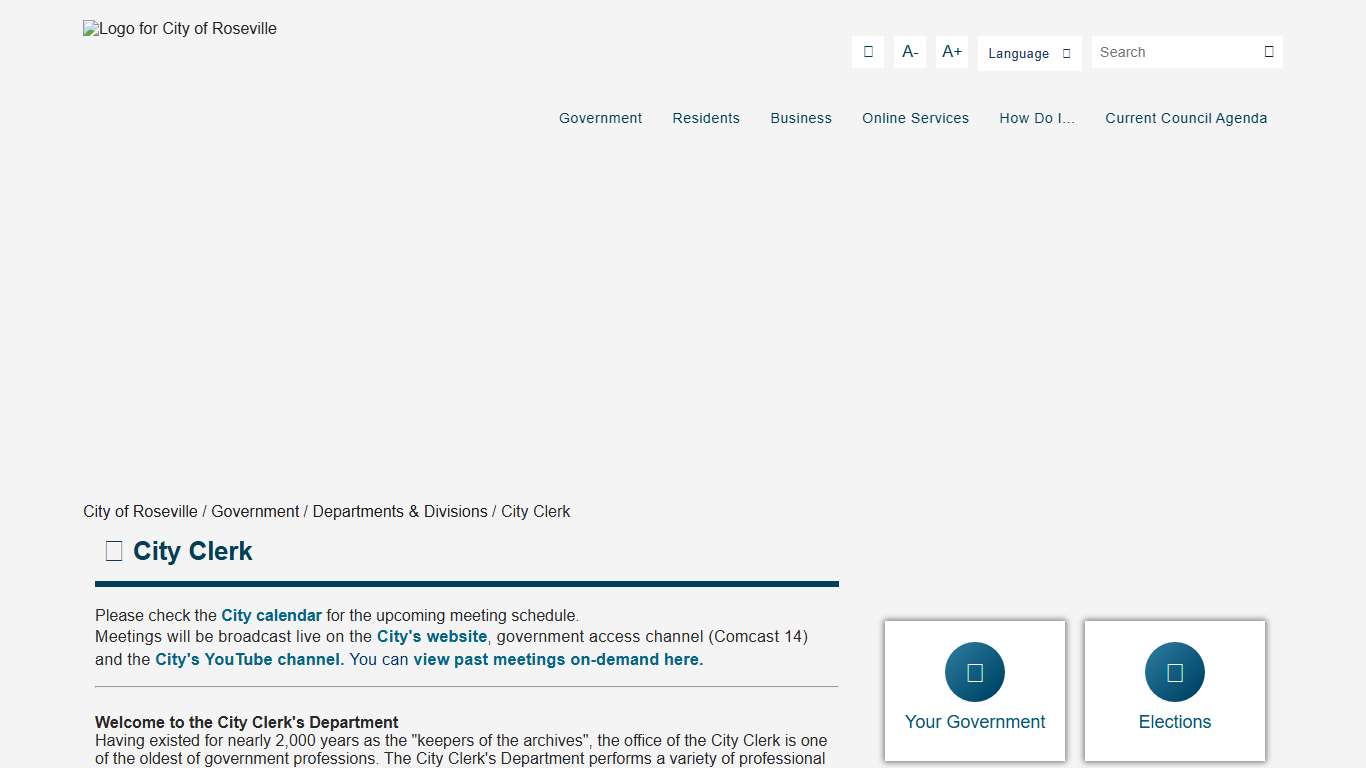Expand the Government navigation menu

click(x=600, y=118)
